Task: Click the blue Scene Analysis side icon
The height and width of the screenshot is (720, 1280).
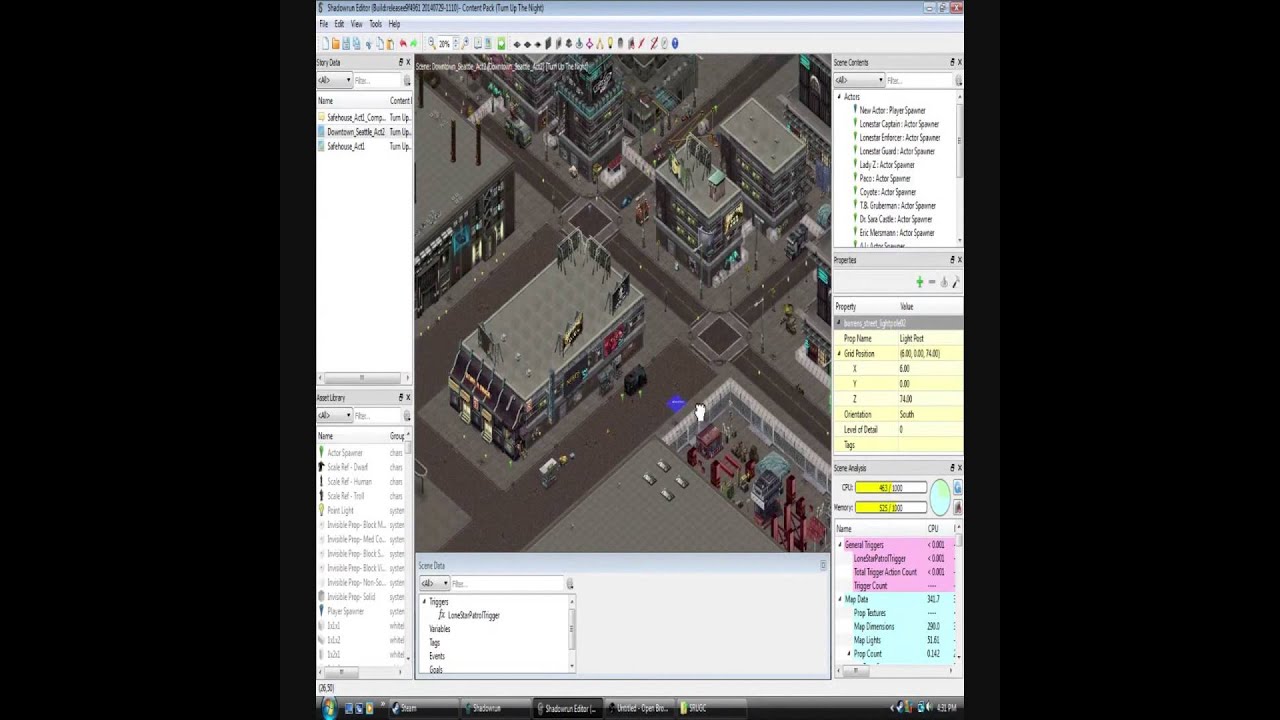Action: click(957, 488)
